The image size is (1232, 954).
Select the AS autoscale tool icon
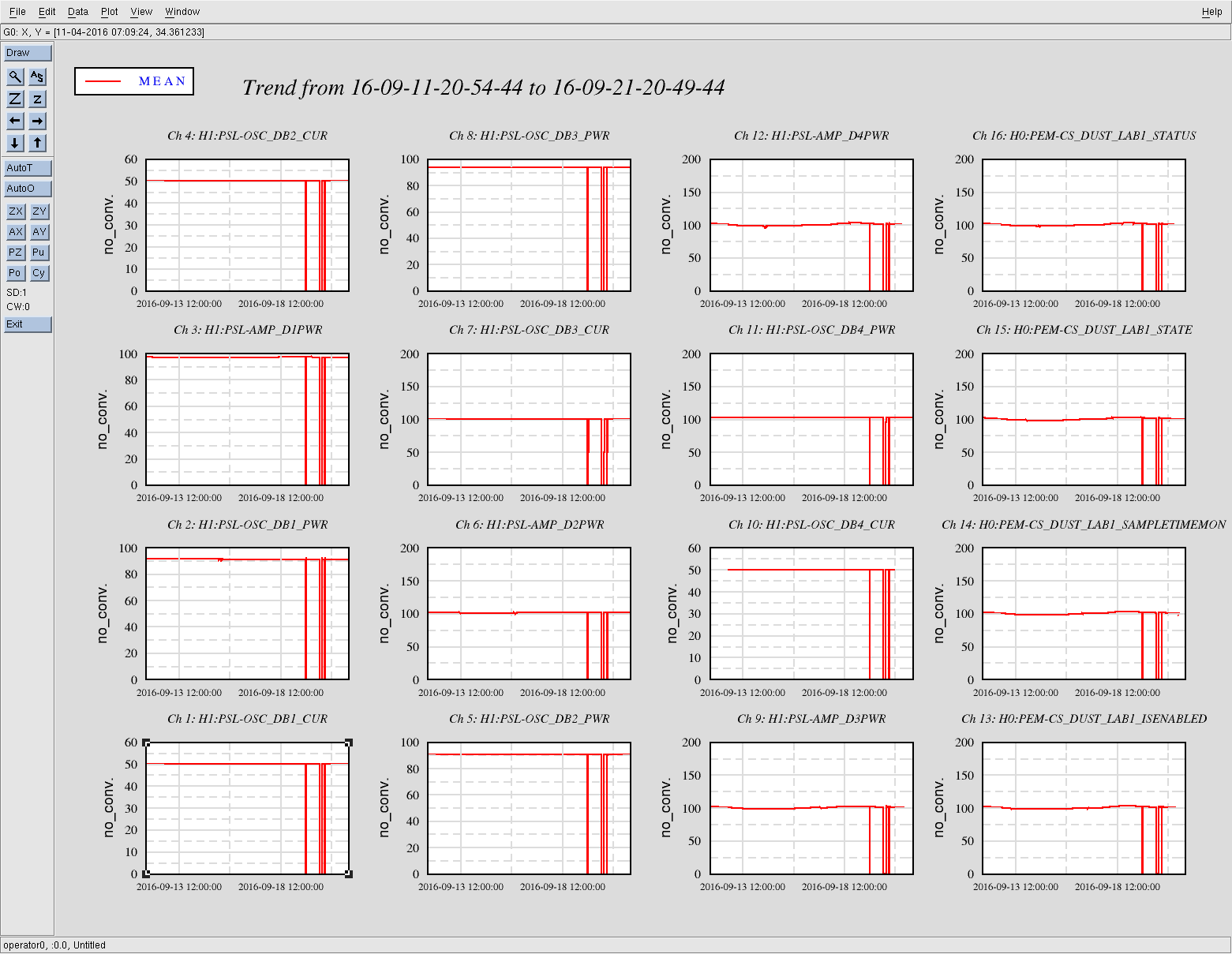37,77
